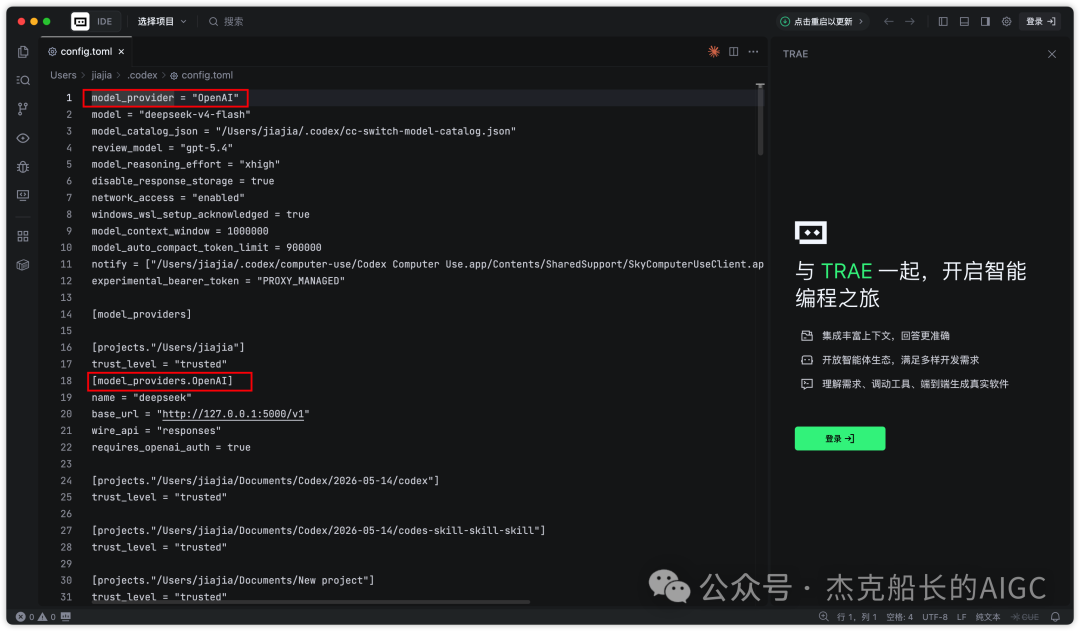The width and height of the screenshot is (1080, 631).
Task: Change encoding via UTF-8
Action: click(935, 617)
